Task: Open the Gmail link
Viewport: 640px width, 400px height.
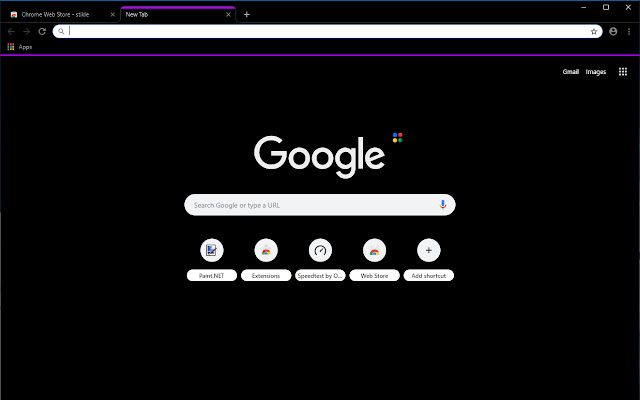Action: (x=571, y=72)
